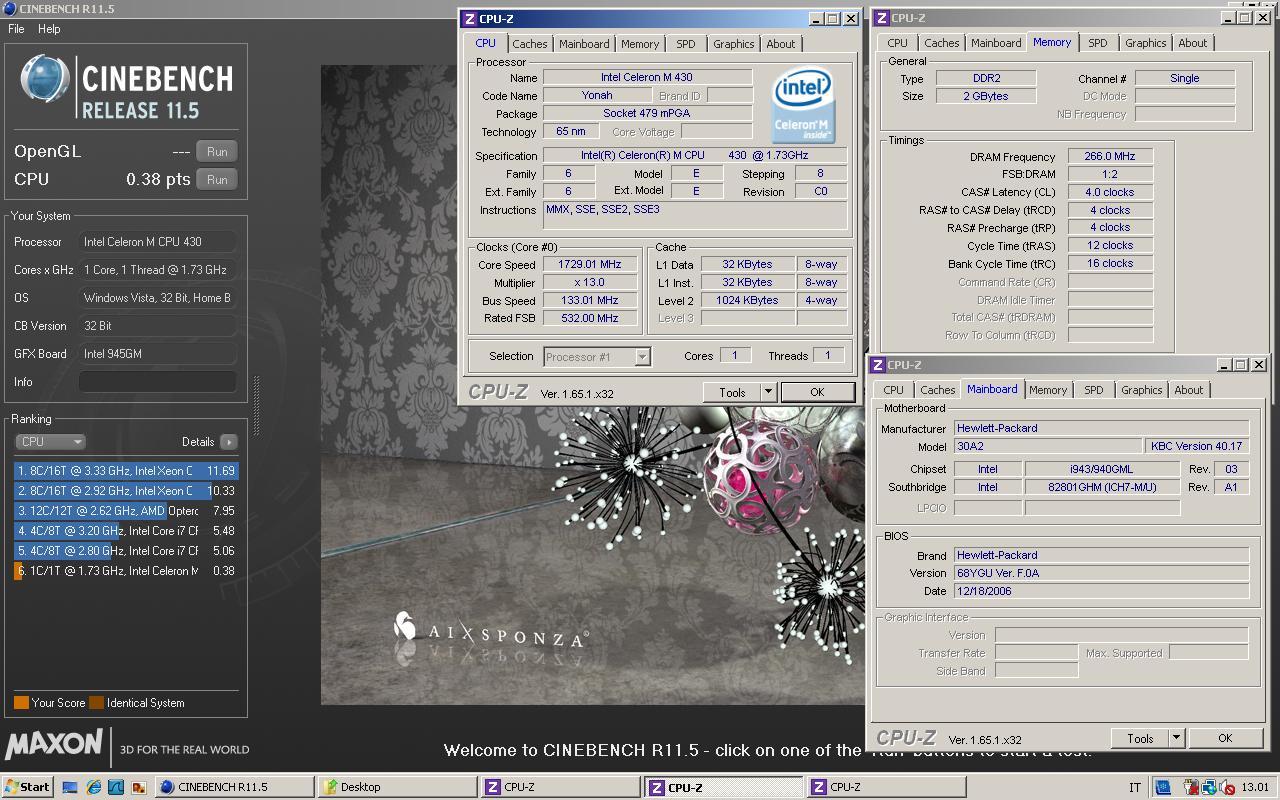
Task: Run the OpenGL benchmark
Action: 217,152
